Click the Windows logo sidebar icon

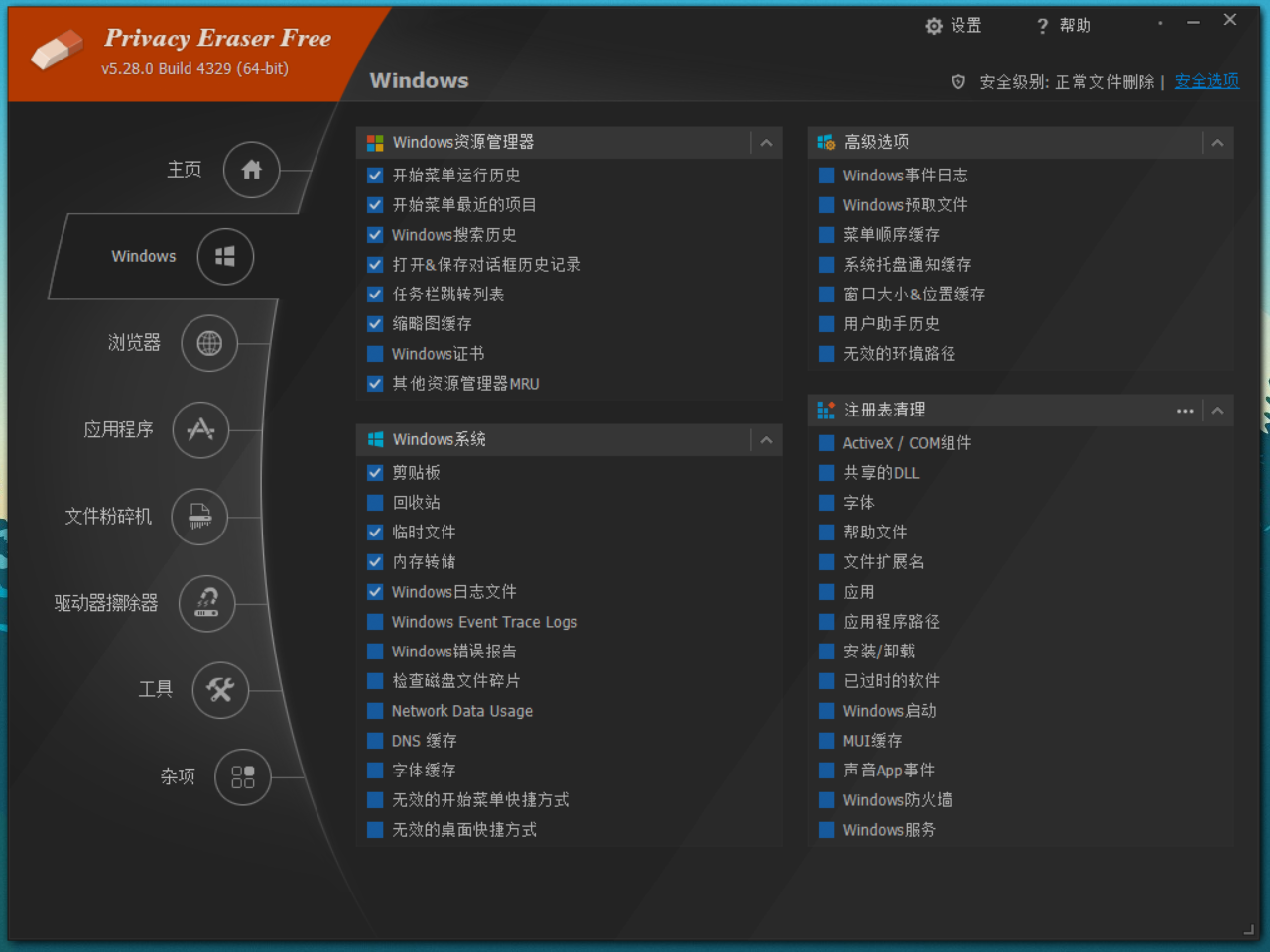coord(225,256)
